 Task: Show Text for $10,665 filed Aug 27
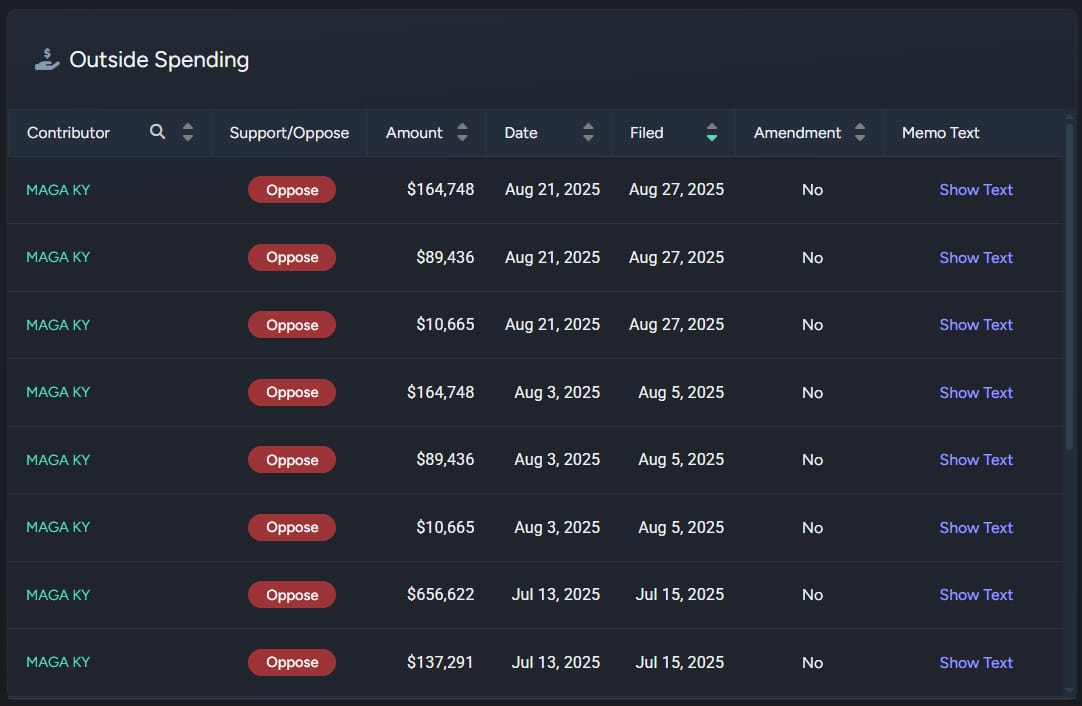click(x=976, y=324)
